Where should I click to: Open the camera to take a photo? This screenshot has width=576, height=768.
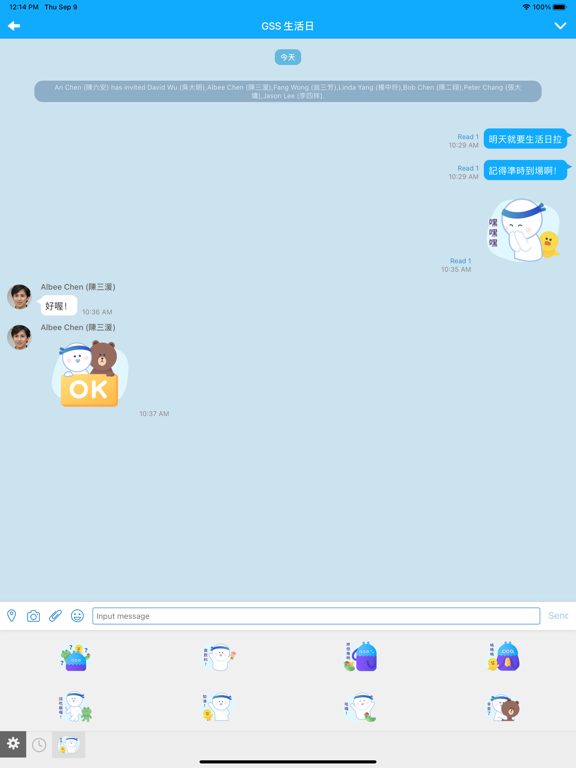tap(33, 616)
